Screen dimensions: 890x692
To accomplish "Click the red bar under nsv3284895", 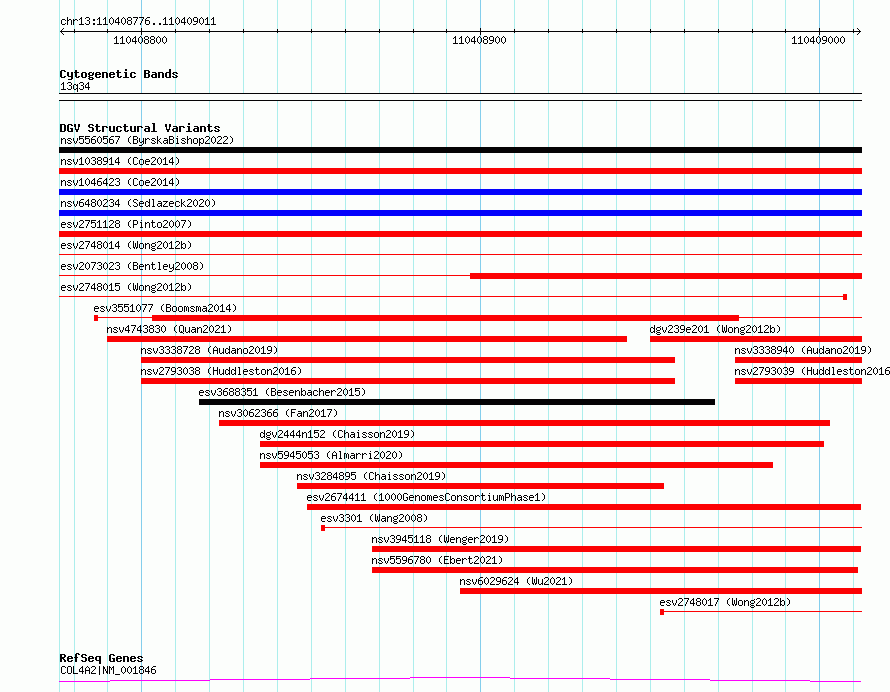I will tap(480, 486).
